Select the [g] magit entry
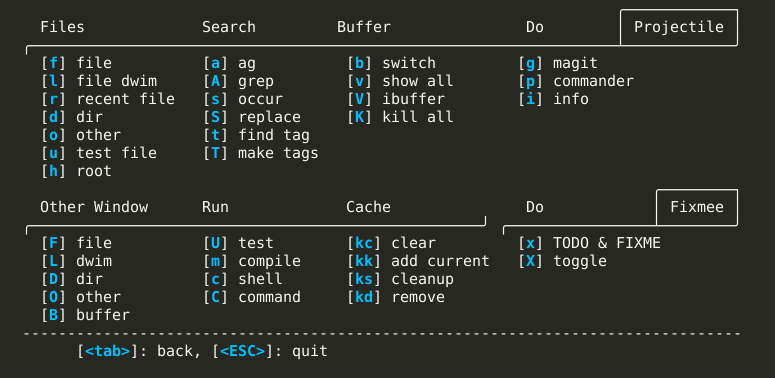Viewport: 775px width, 378px height. point(558,63)
